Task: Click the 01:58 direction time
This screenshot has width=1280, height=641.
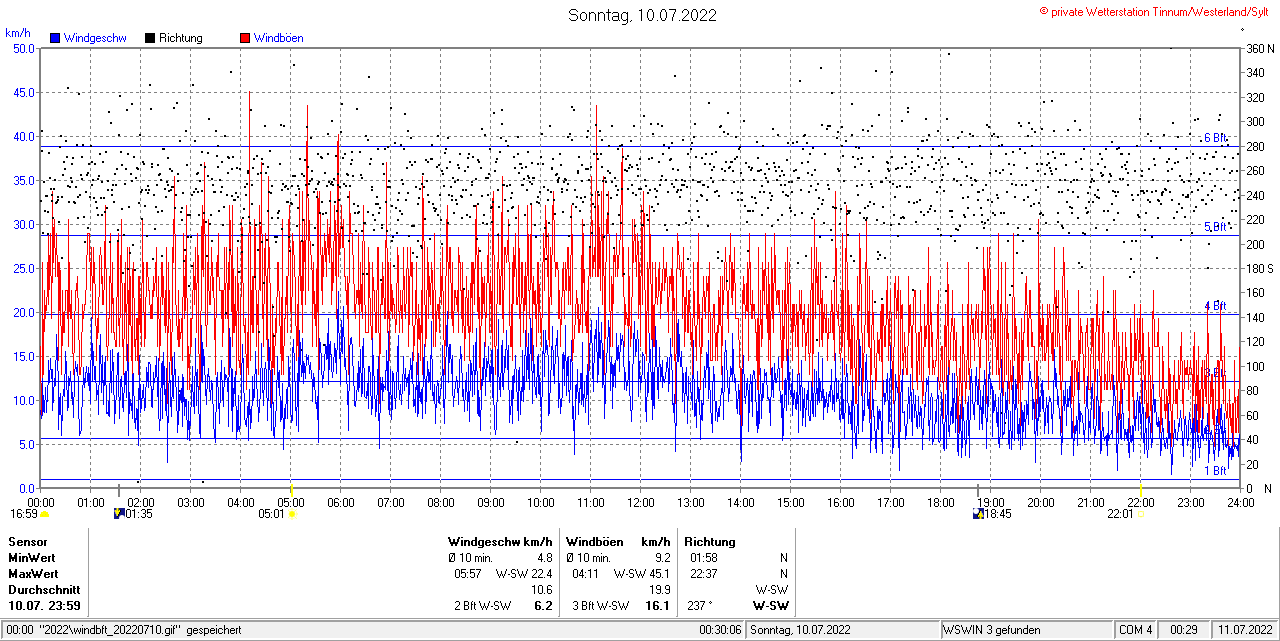Action: (703, 557)
